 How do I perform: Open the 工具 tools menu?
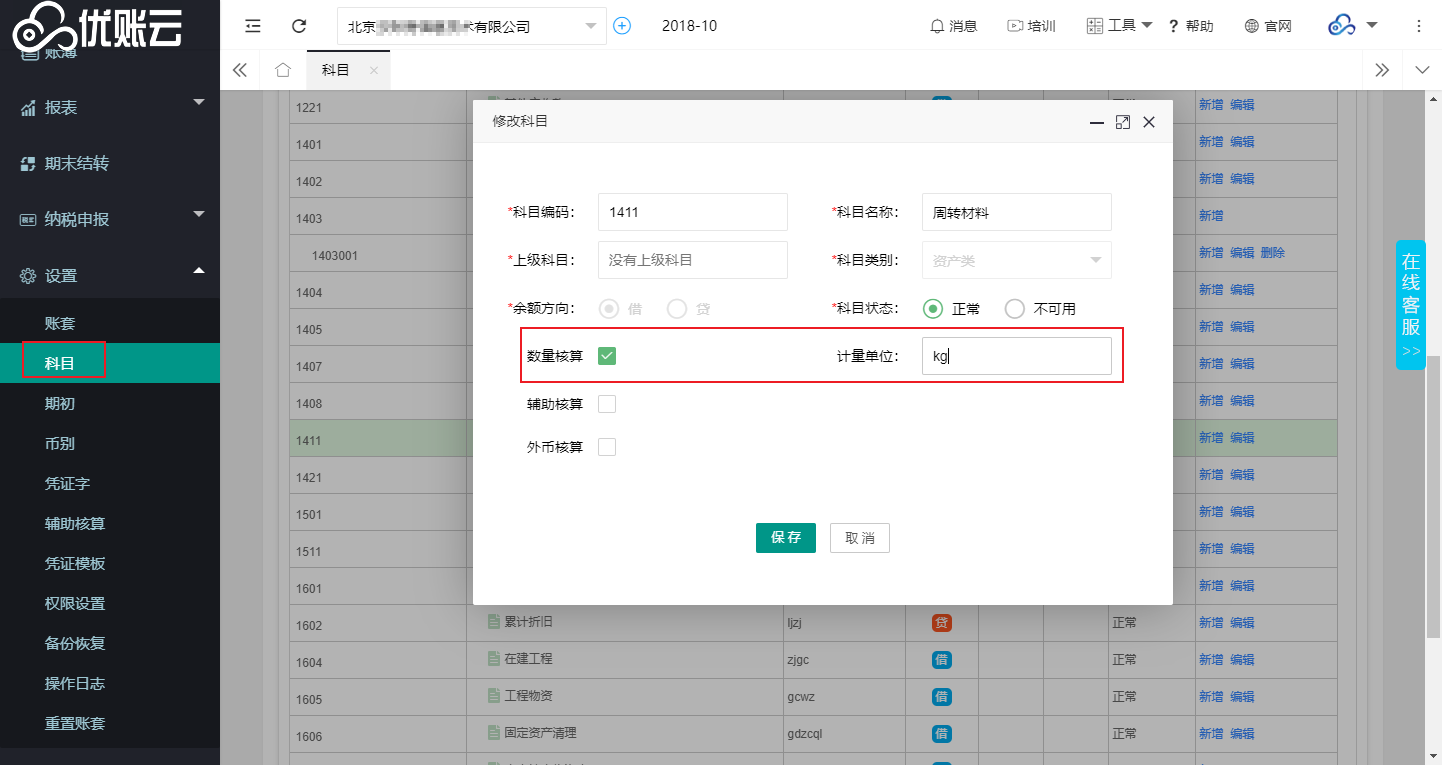(1119, 26)
